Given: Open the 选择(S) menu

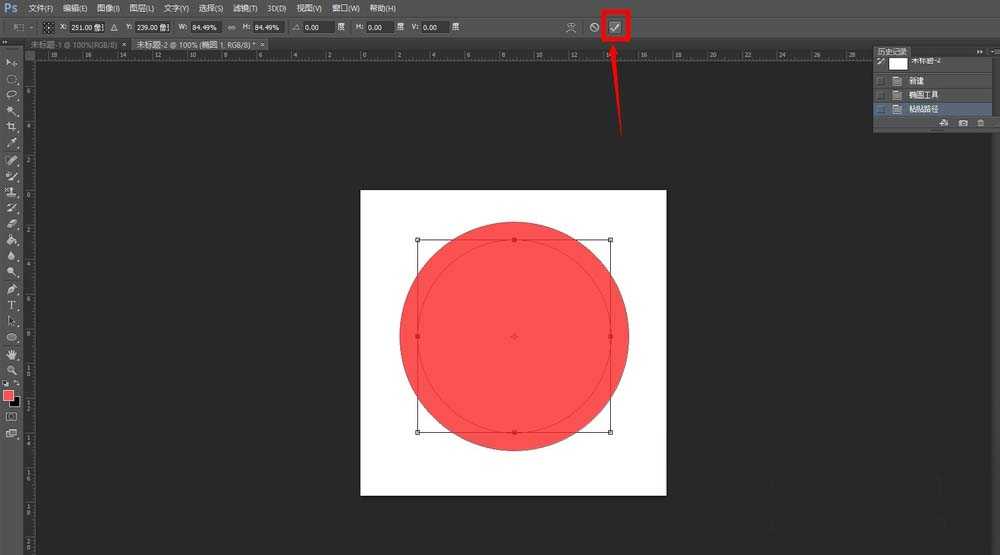Looking at the screenshot, I should 210,8.
